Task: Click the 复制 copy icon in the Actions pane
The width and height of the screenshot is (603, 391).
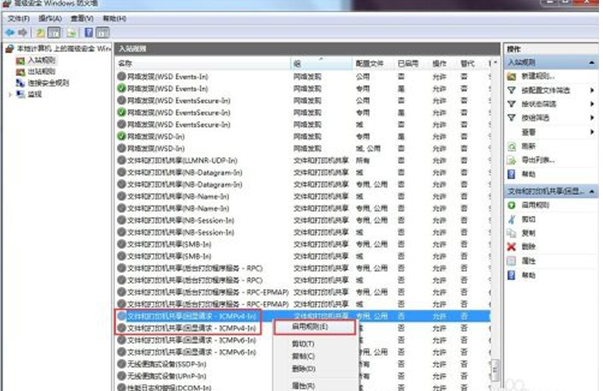Action: 511,233
